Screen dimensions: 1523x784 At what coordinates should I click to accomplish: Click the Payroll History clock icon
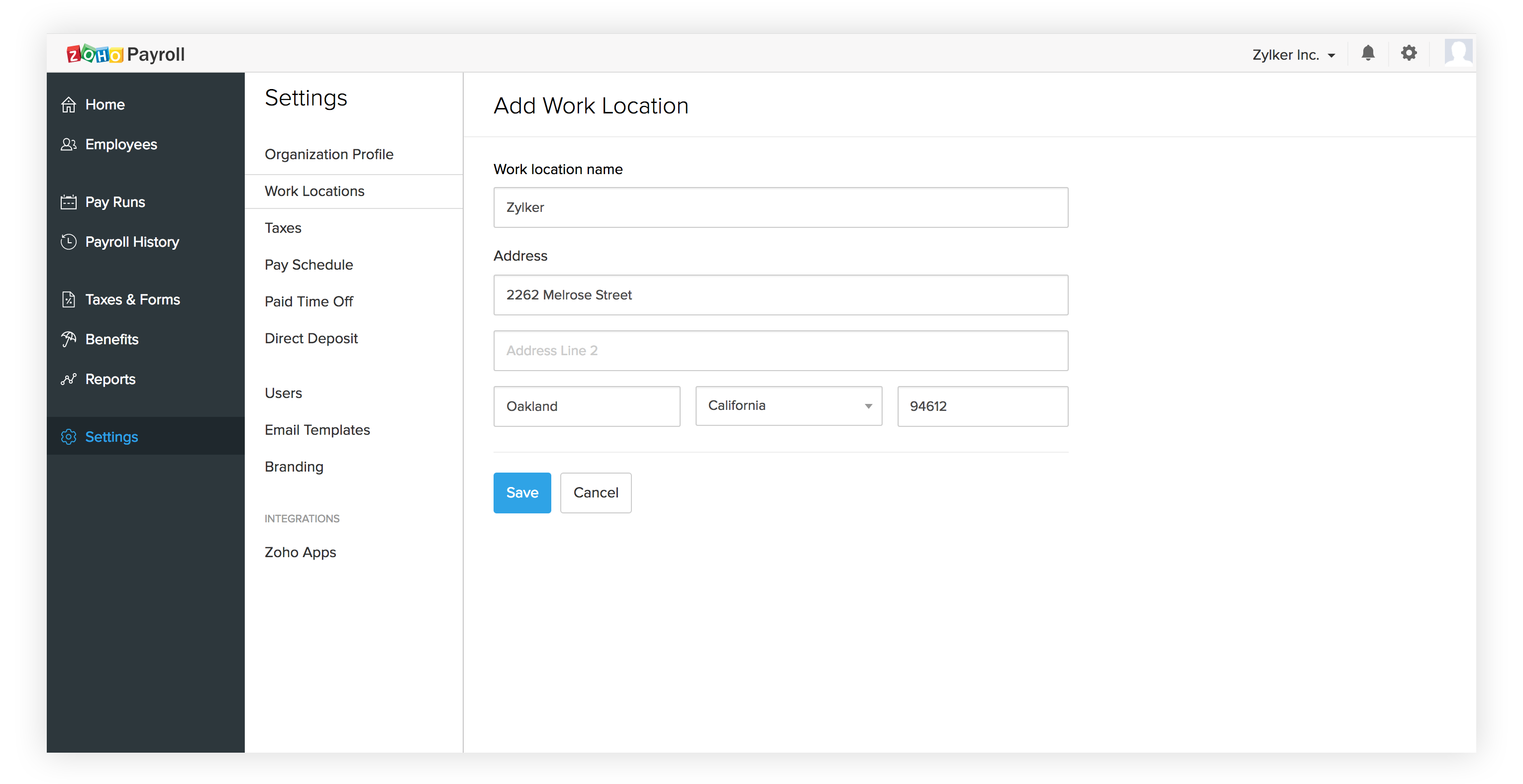69,242
